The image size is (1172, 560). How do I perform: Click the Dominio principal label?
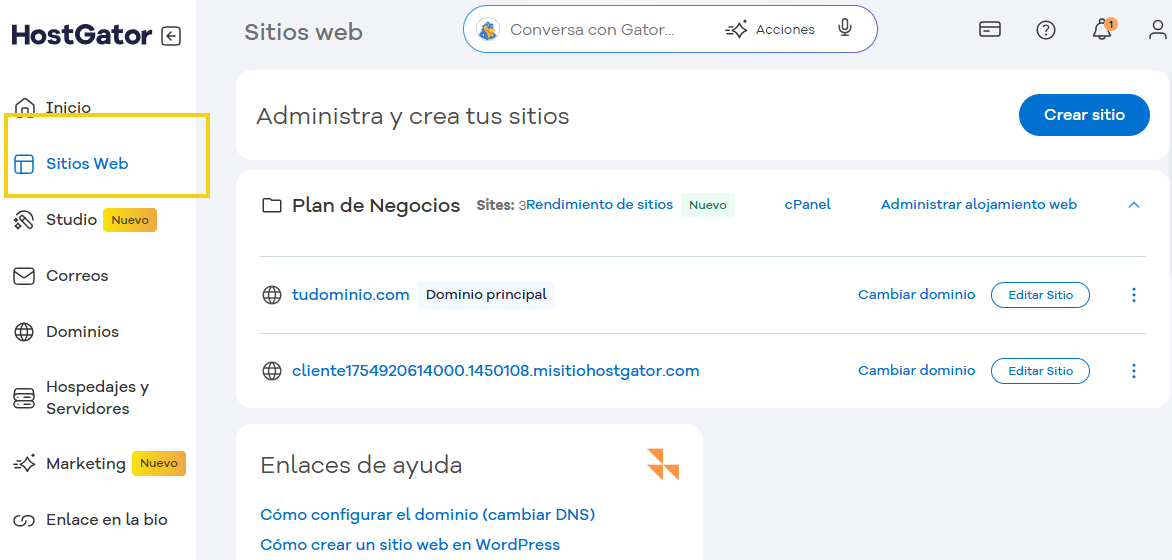(486, 295)
